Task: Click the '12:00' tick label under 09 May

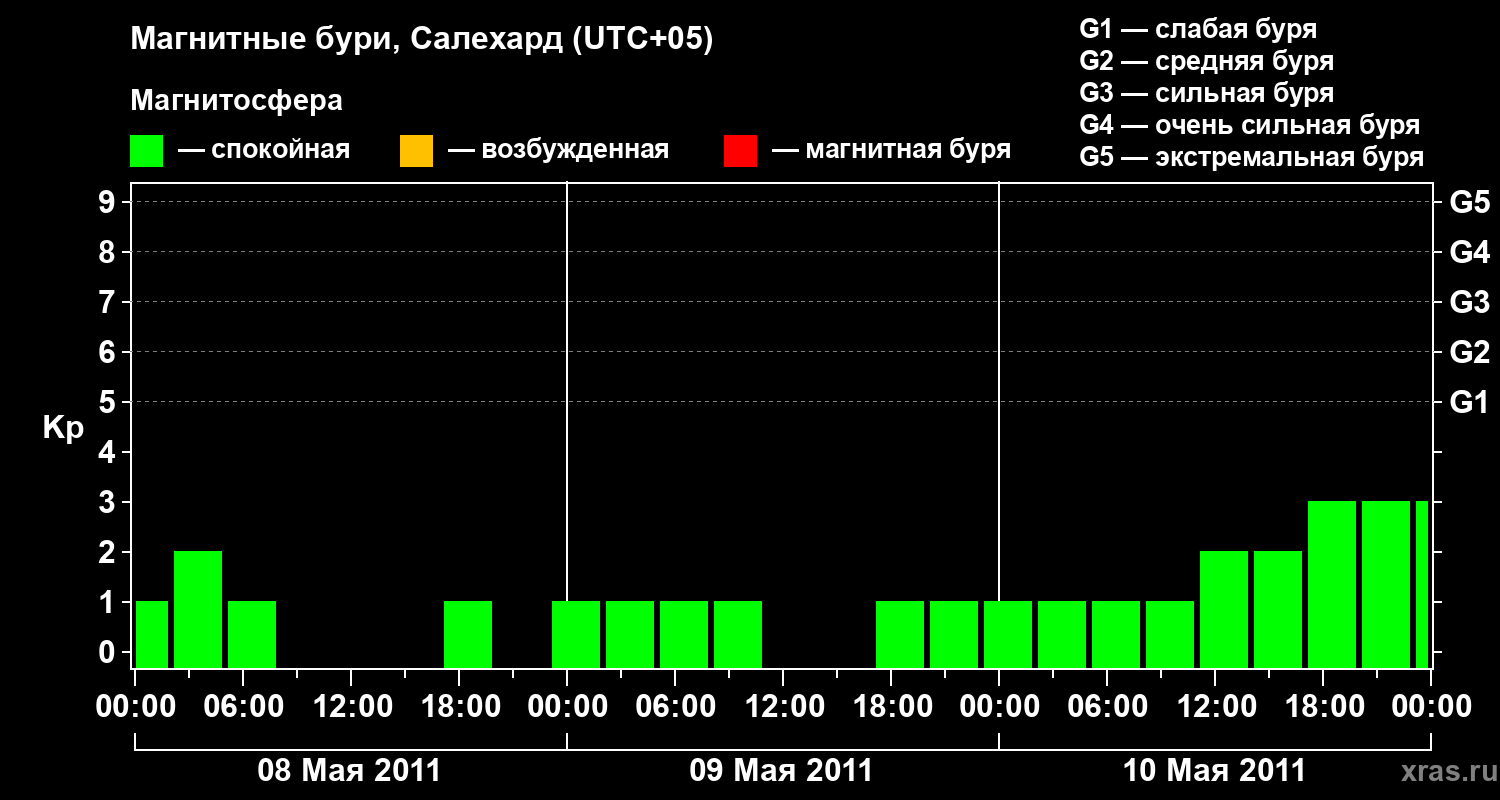Action: click(x=784, y=707)
